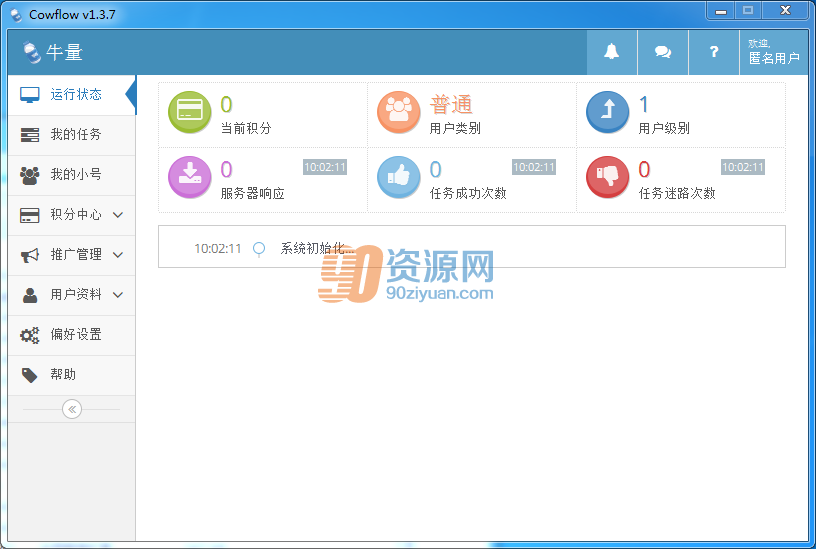Click 用户资料 sidebar label
The image size is (816, 549).
tap(76, 295)
